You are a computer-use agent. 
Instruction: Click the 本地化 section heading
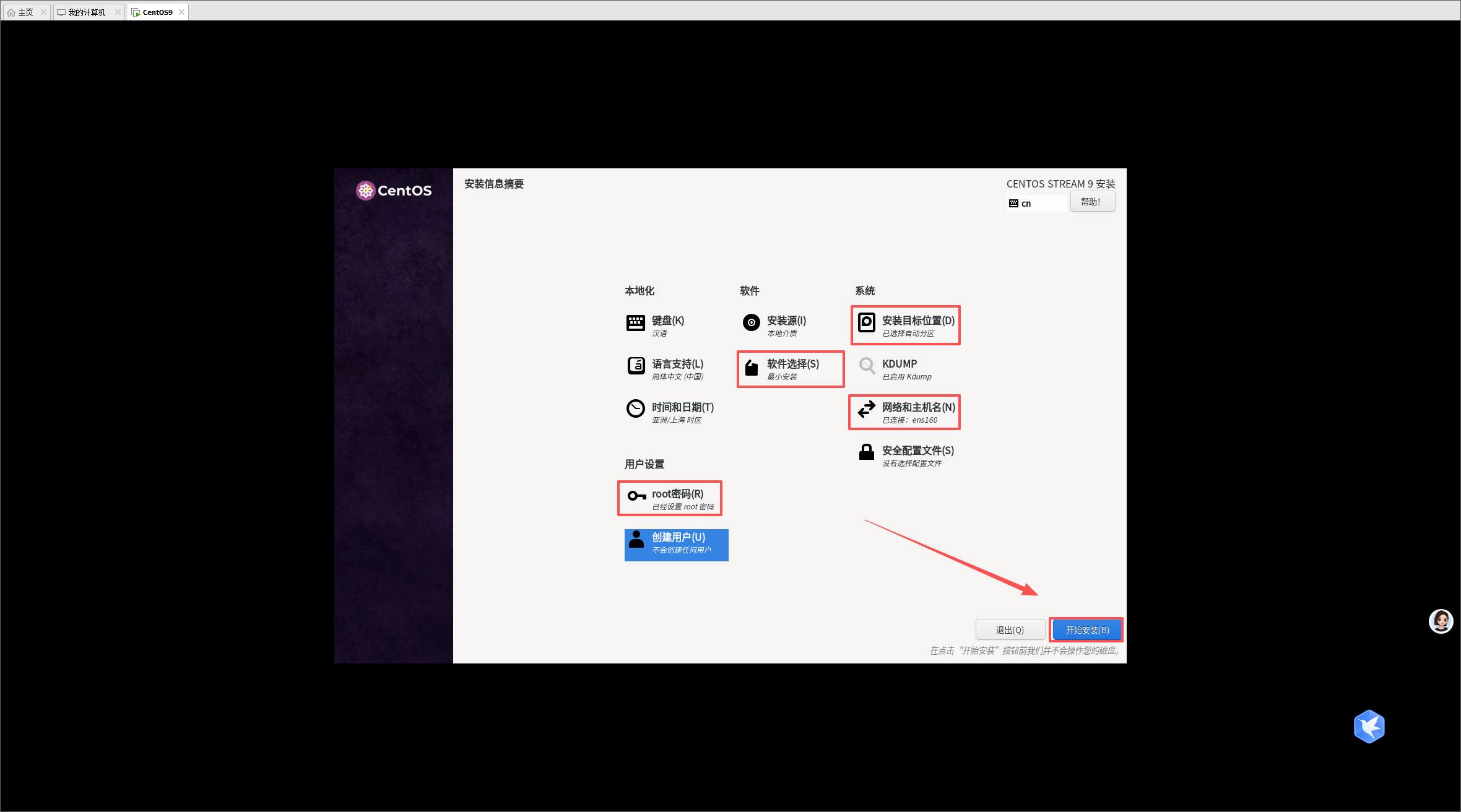[x=639, y=291]
